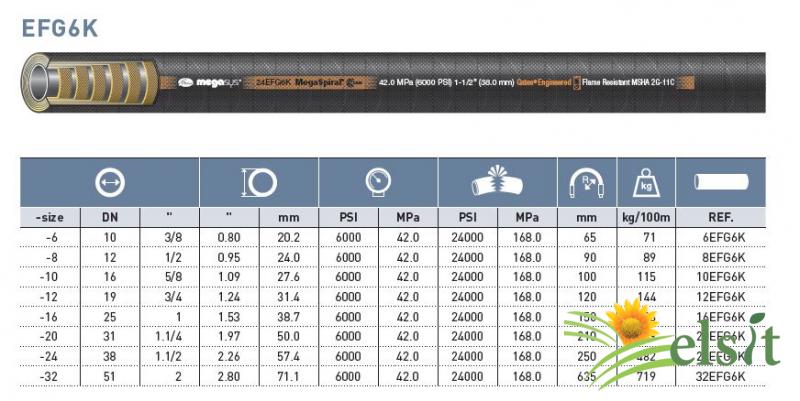Screen dimensions: 800x401
Task: Select the burst pressure hose icon
Action: pos(497,182)
